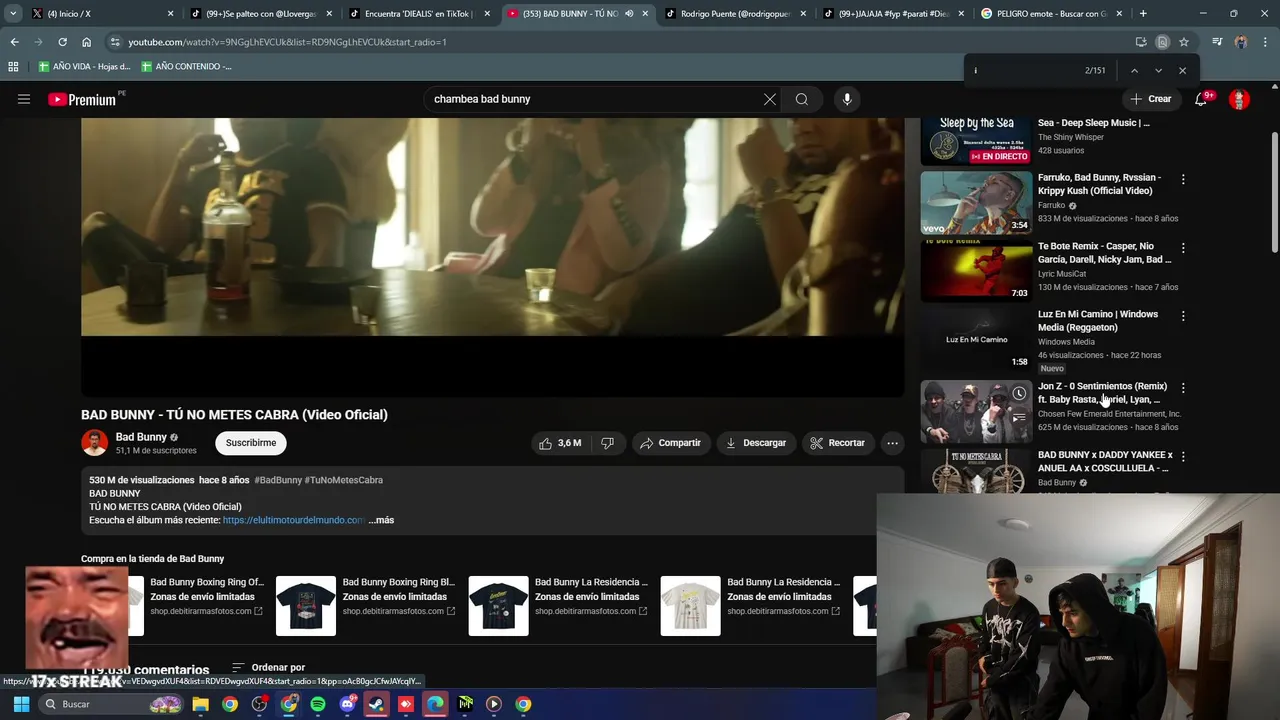1280x720 pixels.
Task: Open Chrome apps grid in bookmarks bar
Action: pyautogui.click(x=13, y=66)
